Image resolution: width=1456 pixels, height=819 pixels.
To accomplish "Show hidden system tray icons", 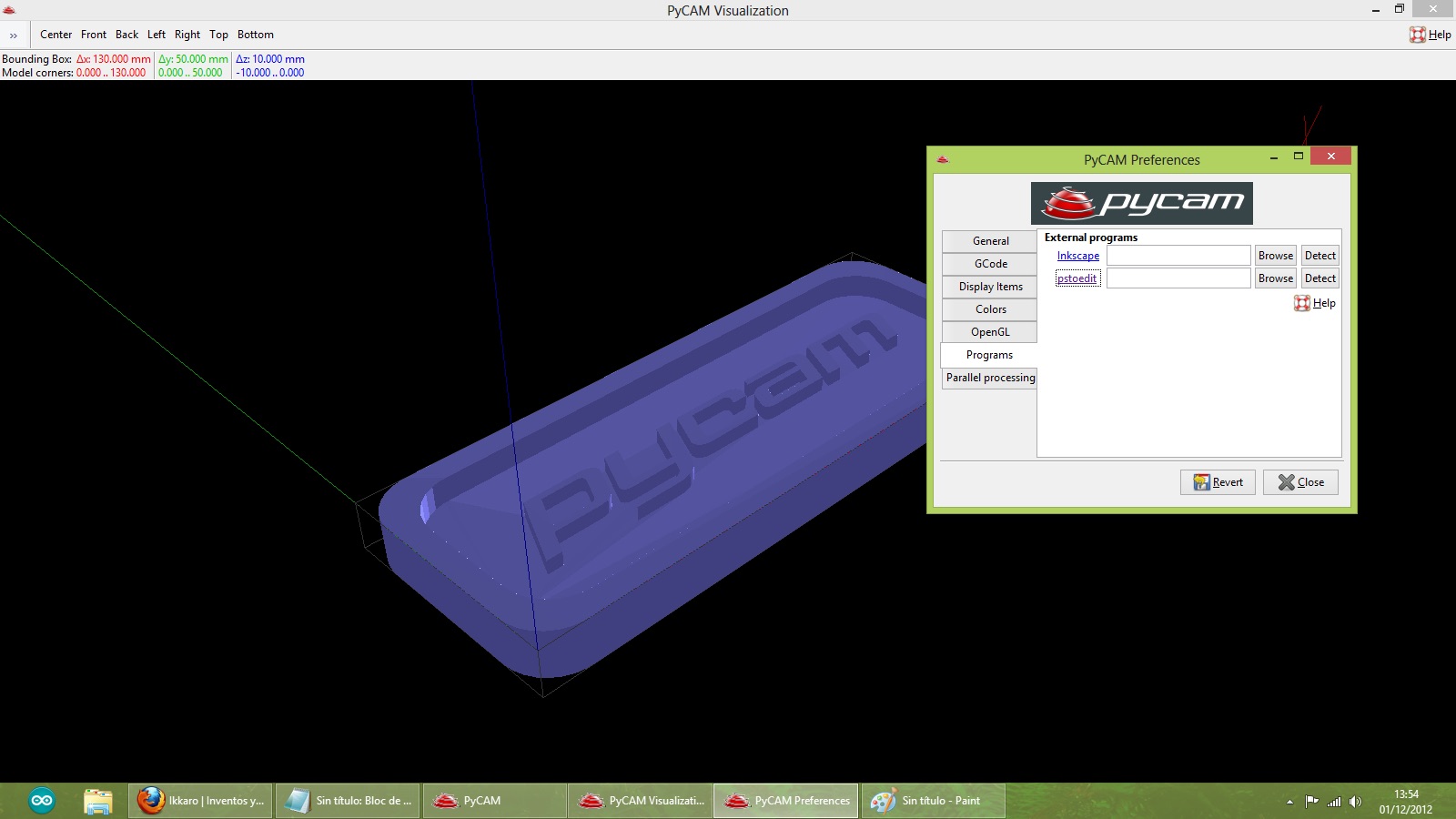I will (x=1289, y=802).
